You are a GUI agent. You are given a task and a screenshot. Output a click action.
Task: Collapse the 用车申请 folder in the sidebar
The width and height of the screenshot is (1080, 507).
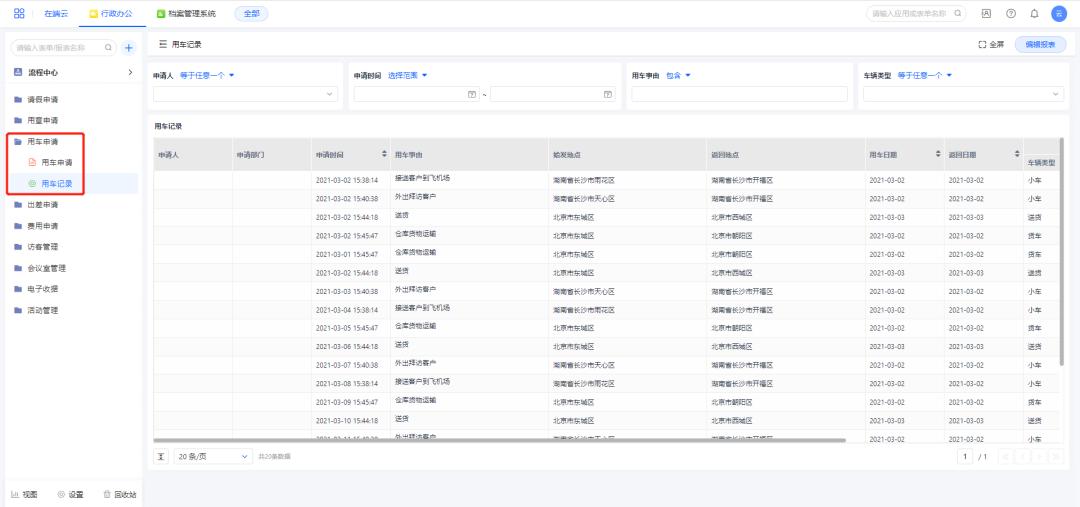[45, 141]
